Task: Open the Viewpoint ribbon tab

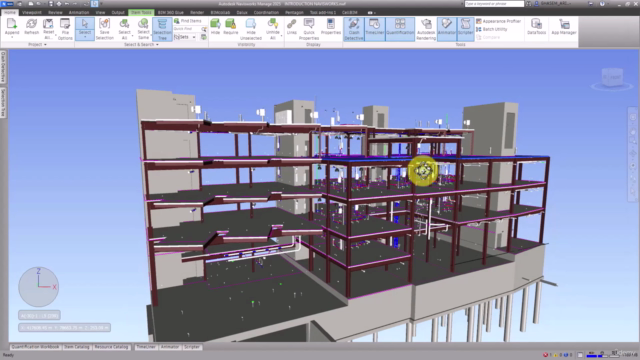Action: [31, 13]
